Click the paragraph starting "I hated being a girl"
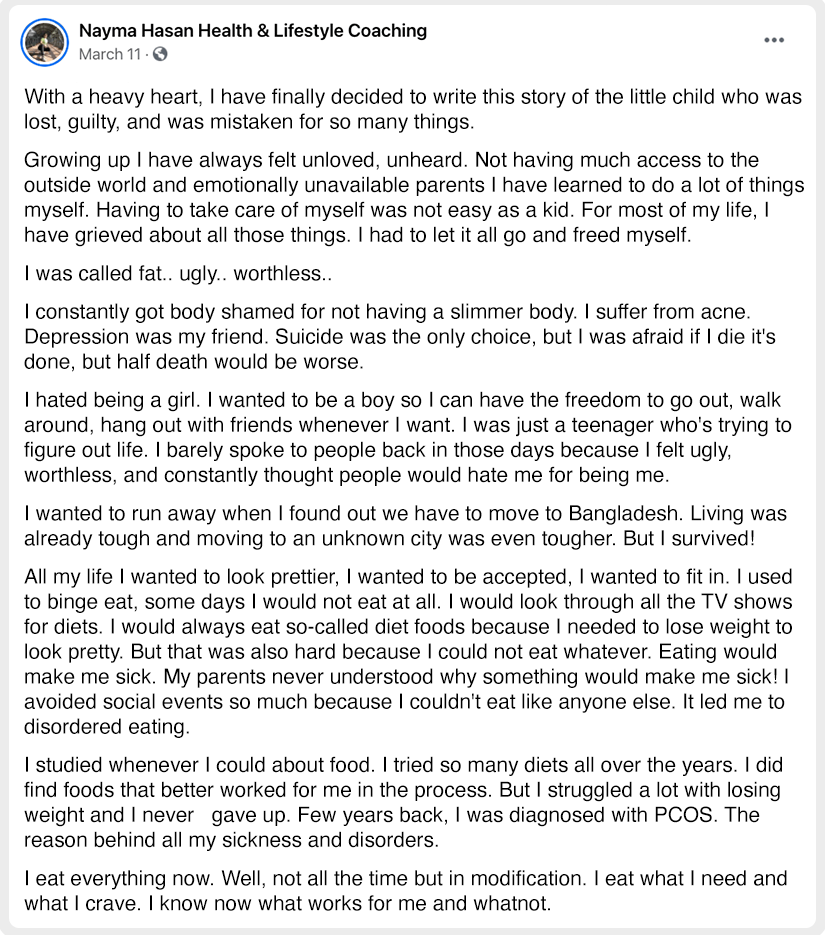 [408, 437]
